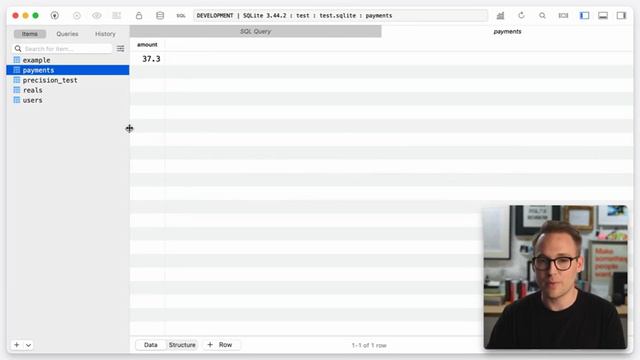
Task: Click the greyed-out circular commit icon
Action: point(77,16)
